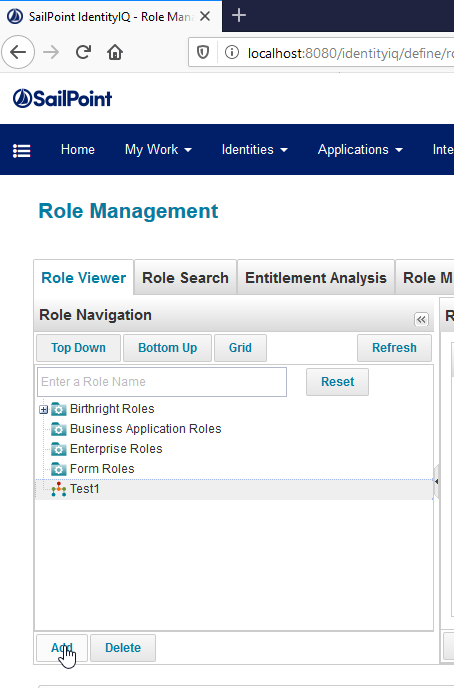Select the Test1 role row
The image size is (454, 688).
[x=234, y=489]
